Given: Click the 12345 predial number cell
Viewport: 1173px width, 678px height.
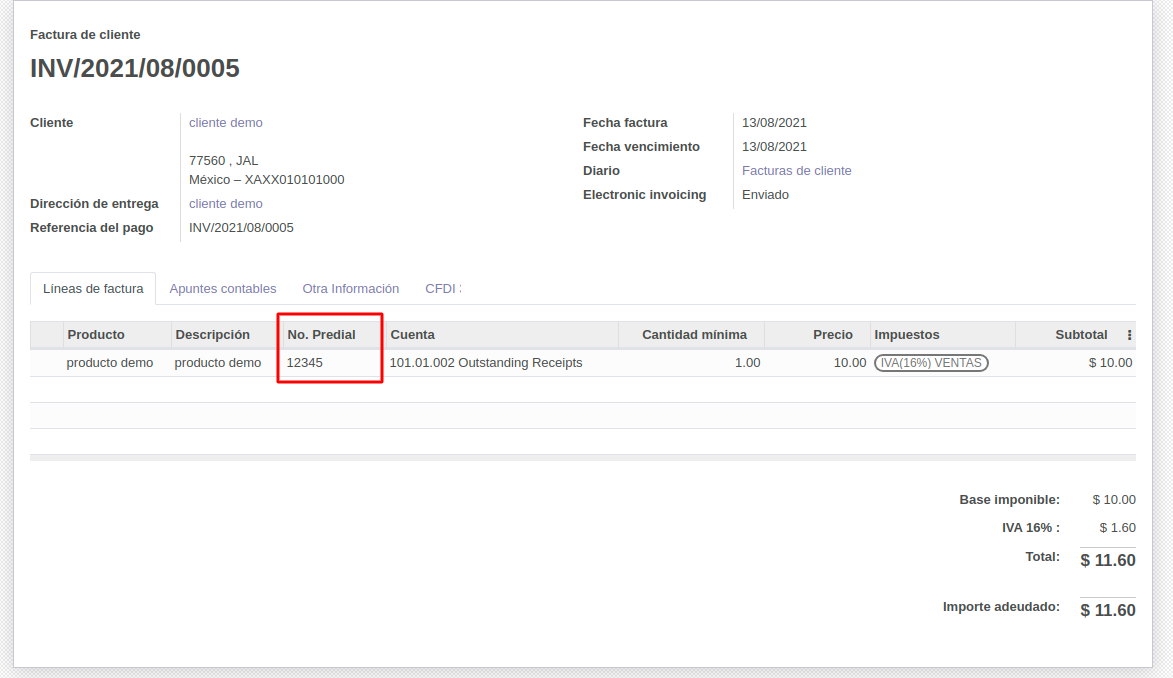Looking at the screenshot, I should (305, 363).
